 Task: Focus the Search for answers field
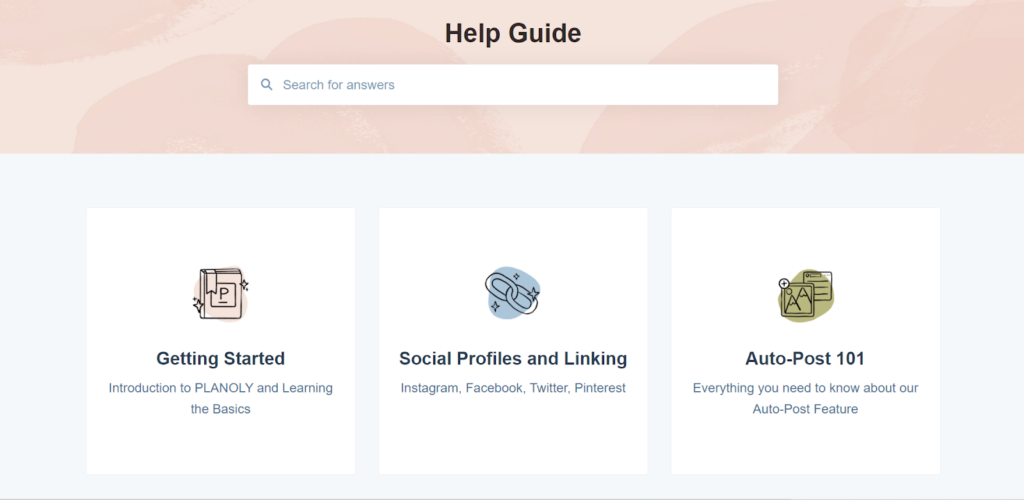pyautogui.click(x=513, y=84)
